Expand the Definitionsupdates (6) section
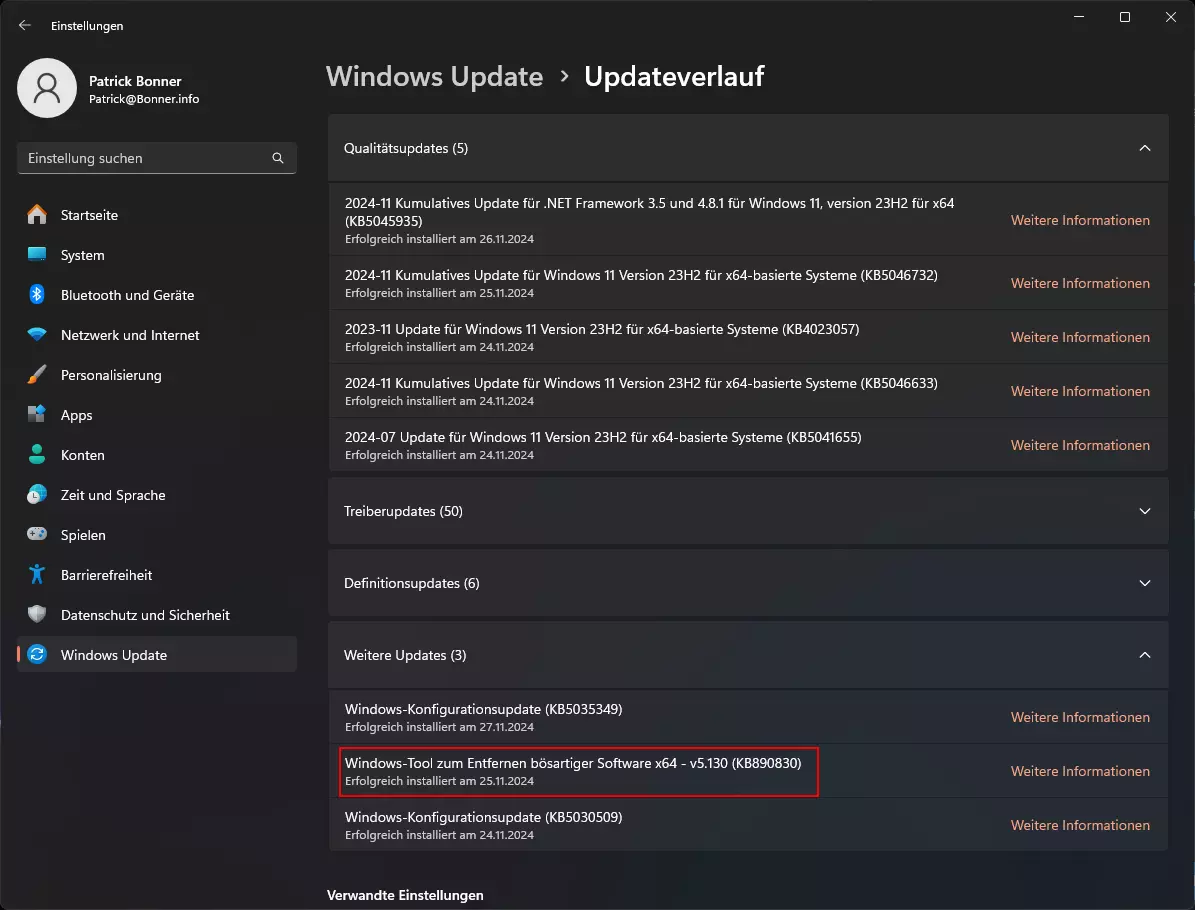This screenshot has height=910, width=1195. click(x=1145, y=583)
